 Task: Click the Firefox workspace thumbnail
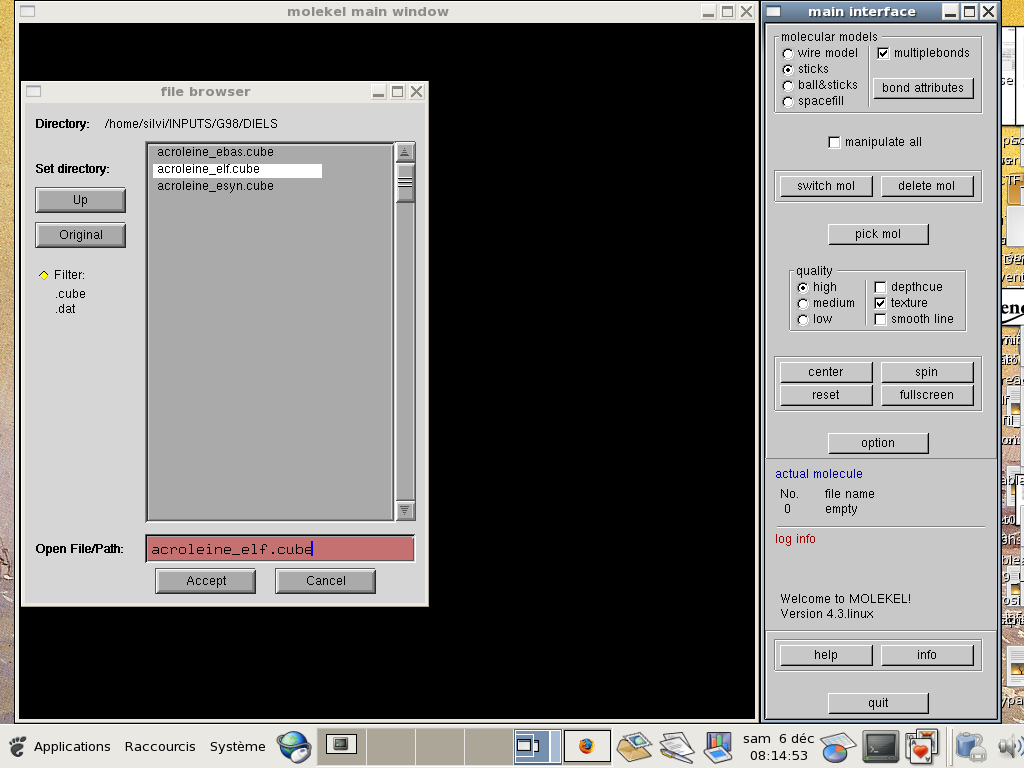[587, 746]
